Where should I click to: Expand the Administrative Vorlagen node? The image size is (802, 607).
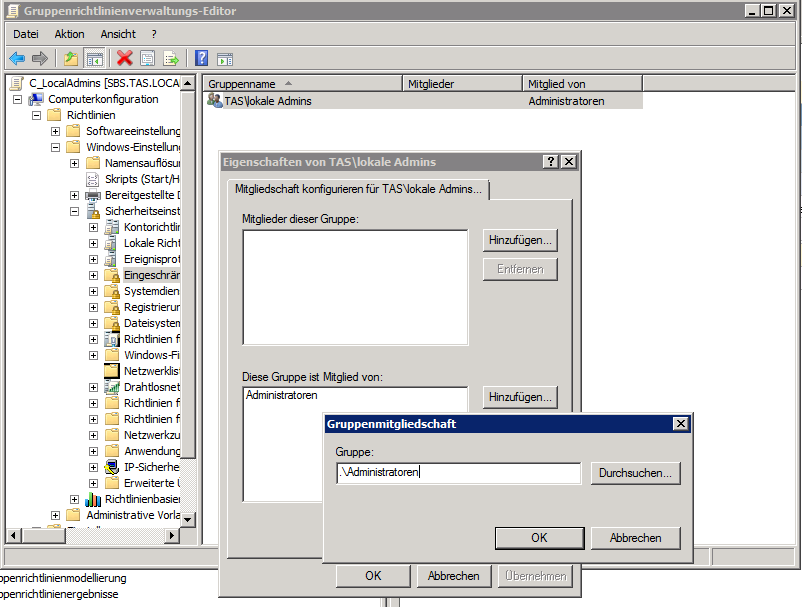tap(55, 515)
